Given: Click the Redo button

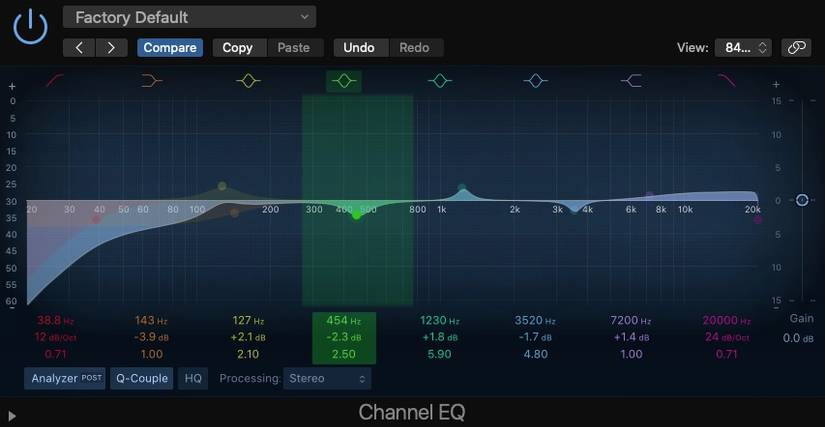Looking at the screenshot, I should tap(415, 48).
